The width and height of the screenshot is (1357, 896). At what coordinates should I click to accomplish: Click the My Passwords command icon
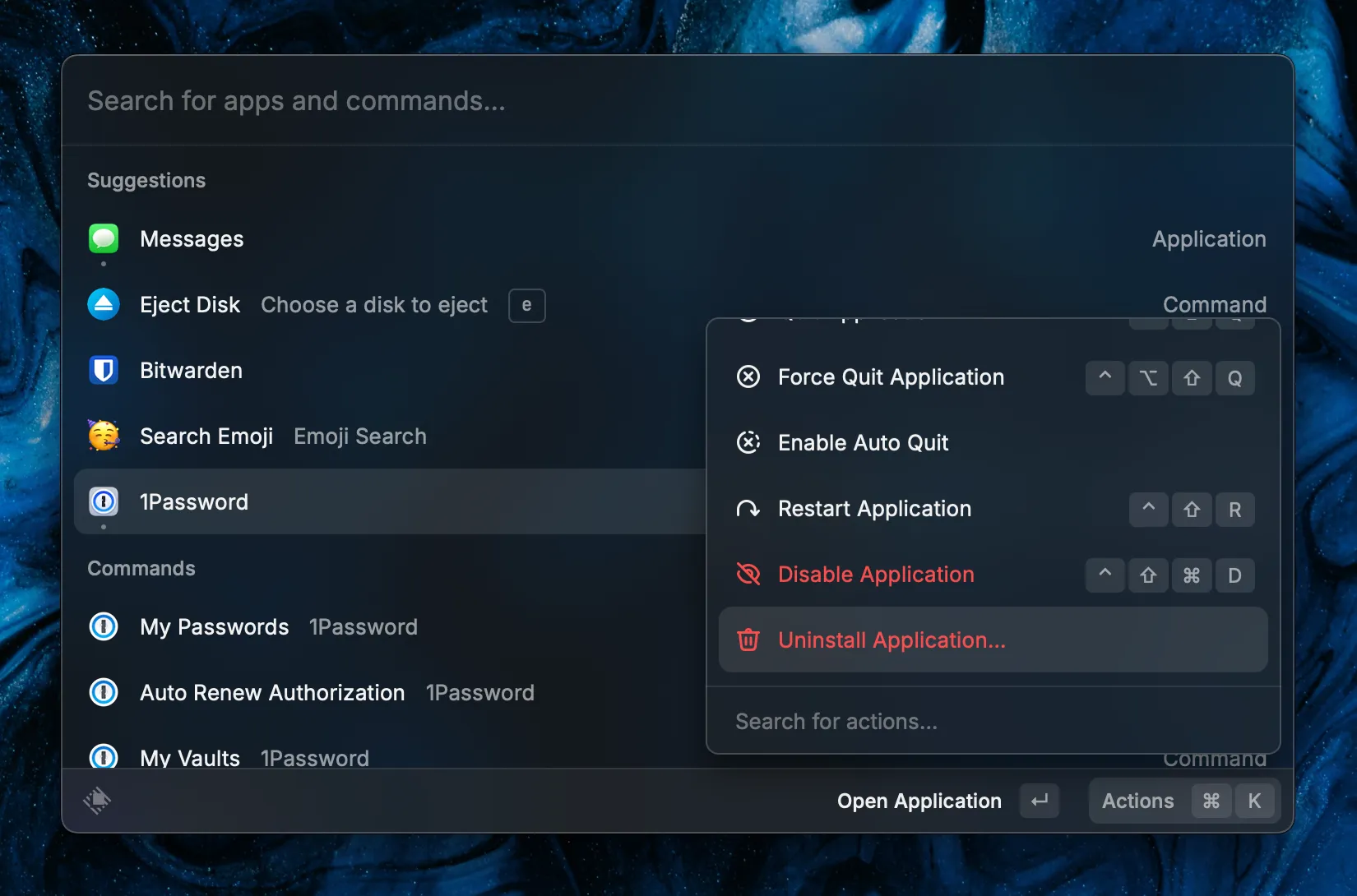point(103,626)
